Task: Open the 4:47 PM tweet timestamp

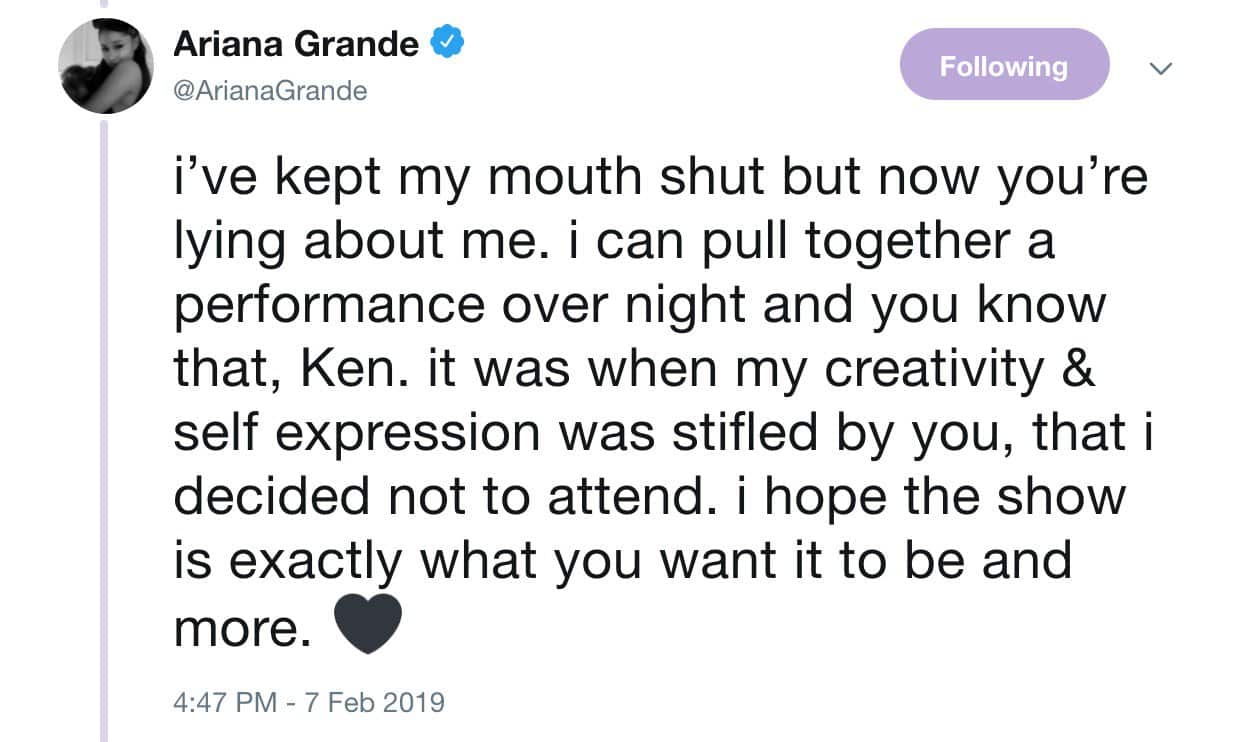Action: 225,701
